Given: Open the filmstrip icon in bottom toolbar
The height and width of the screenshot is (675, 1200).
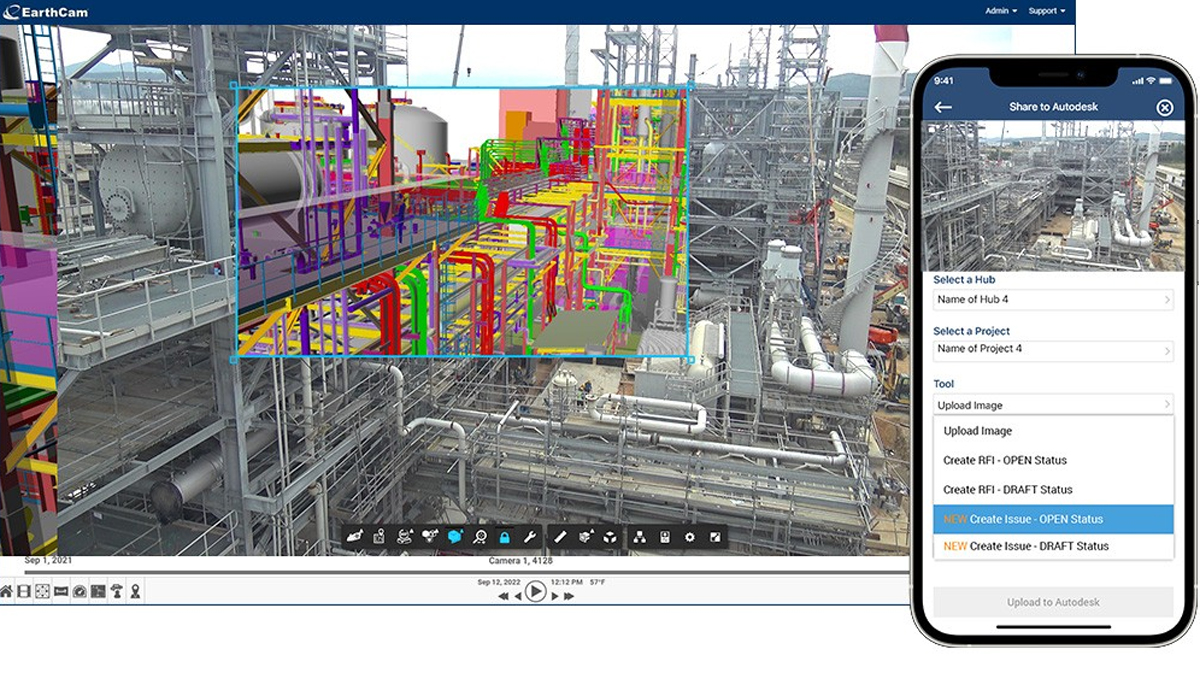Looking at the screenshot, I should tap(24, 592).
